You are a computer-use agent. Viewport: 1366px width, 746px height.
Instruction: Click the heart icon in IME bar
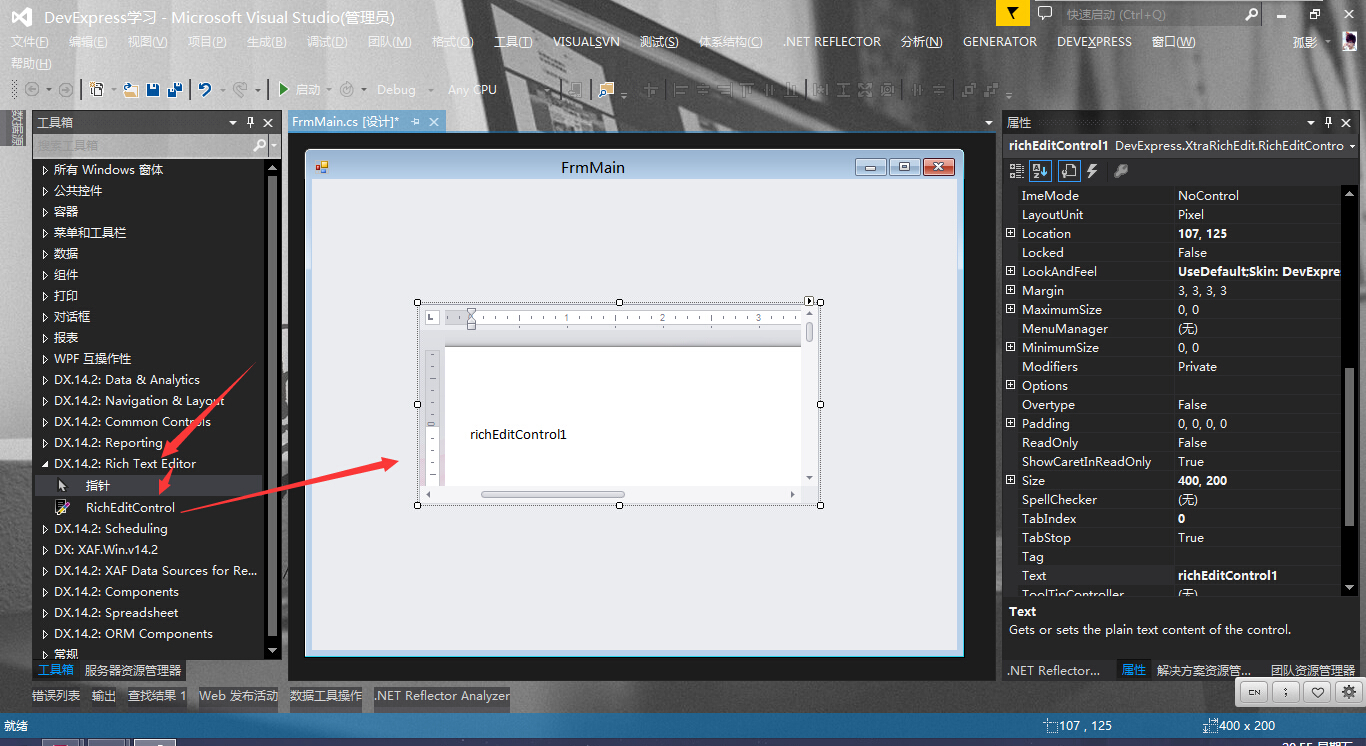[x=1319, y=691]
